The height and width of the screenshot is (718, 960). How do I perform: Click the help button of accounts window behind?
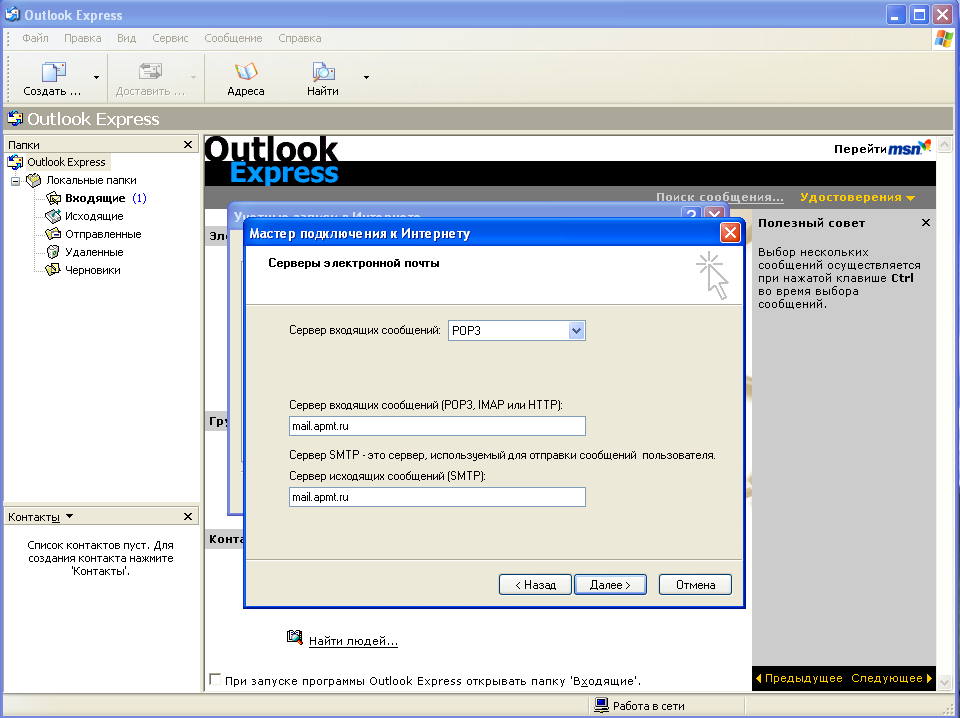tap(691, 213)
